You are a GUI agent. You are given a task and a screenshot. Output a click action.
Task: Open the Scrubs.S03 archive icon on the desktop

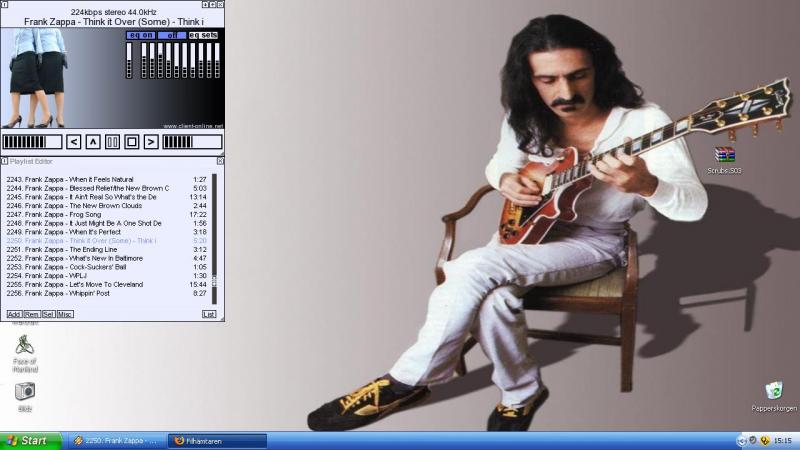(x=724, y=156)
